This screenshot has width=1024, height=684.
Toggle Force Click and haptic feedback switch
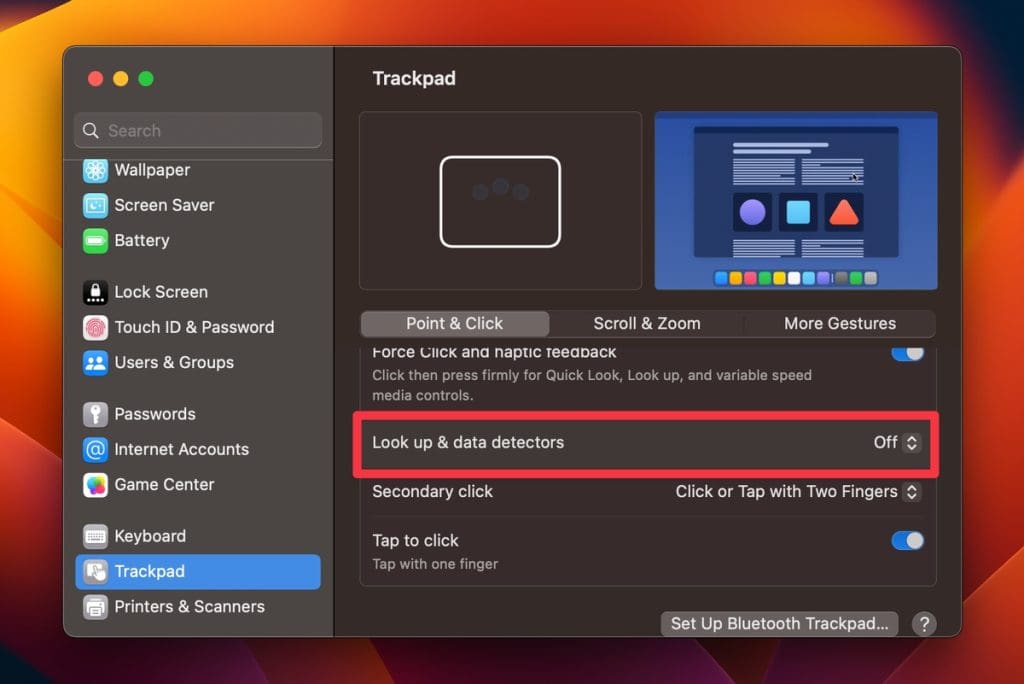coord(908,353)
